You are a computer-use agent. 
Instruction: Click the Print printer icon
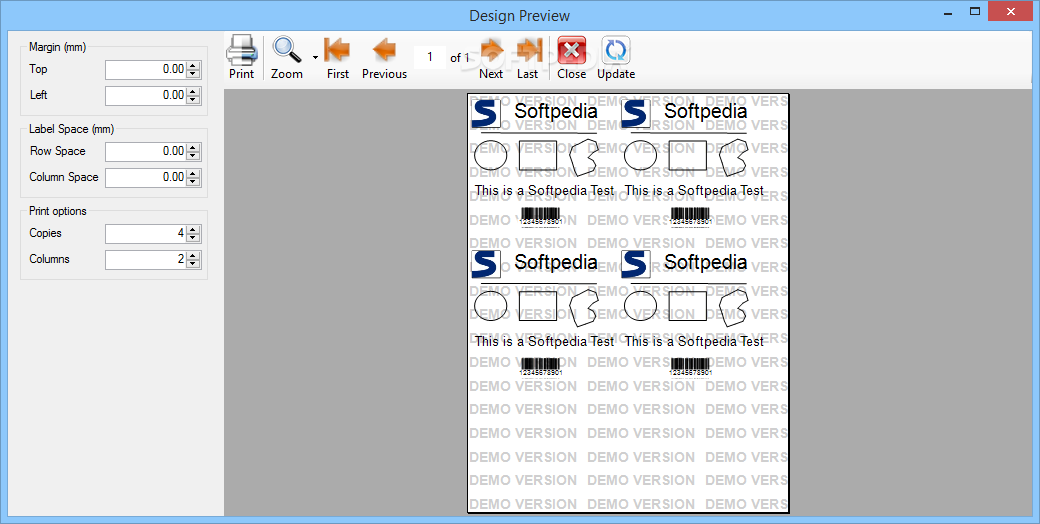(x=241, y=50)
